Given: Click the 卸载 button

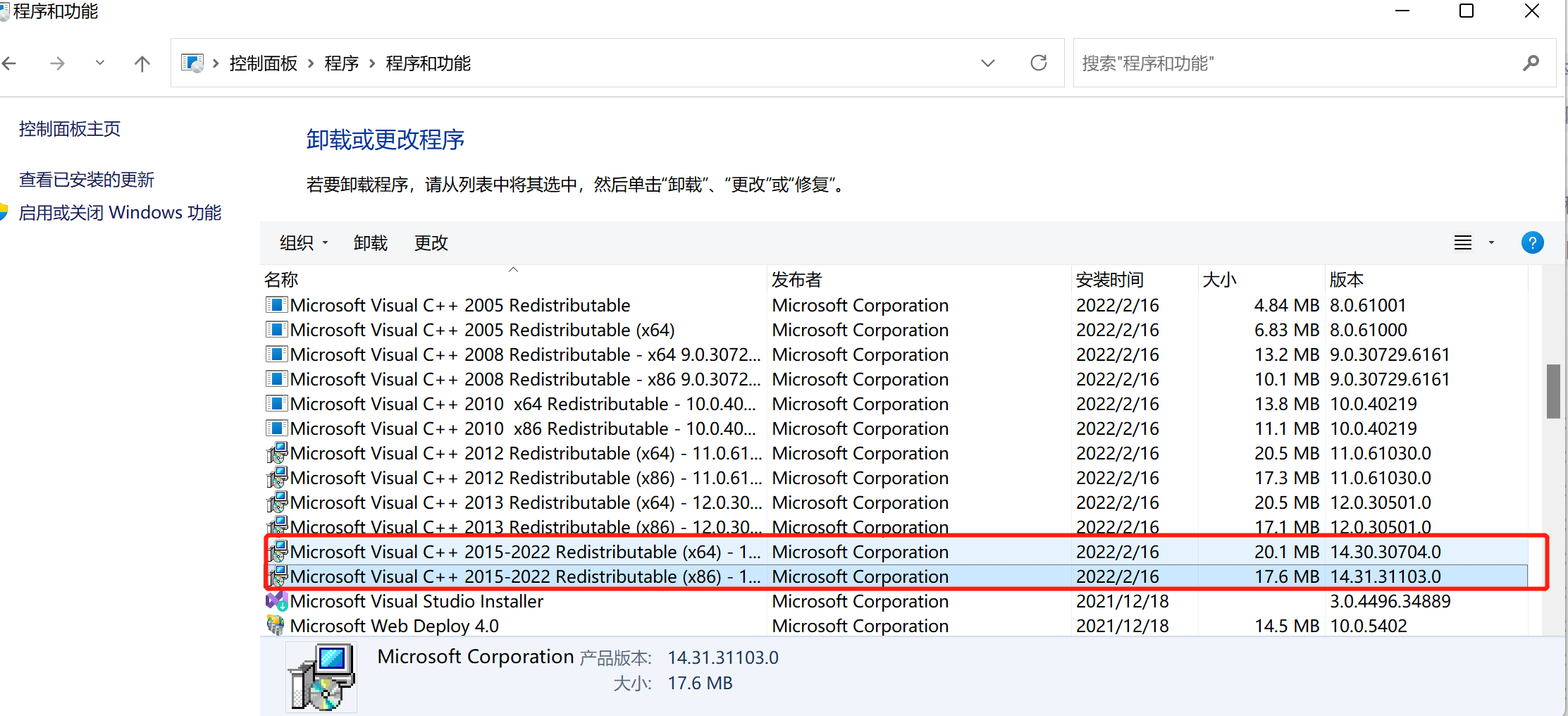Looking at the screenshot, I should (370, 242).
